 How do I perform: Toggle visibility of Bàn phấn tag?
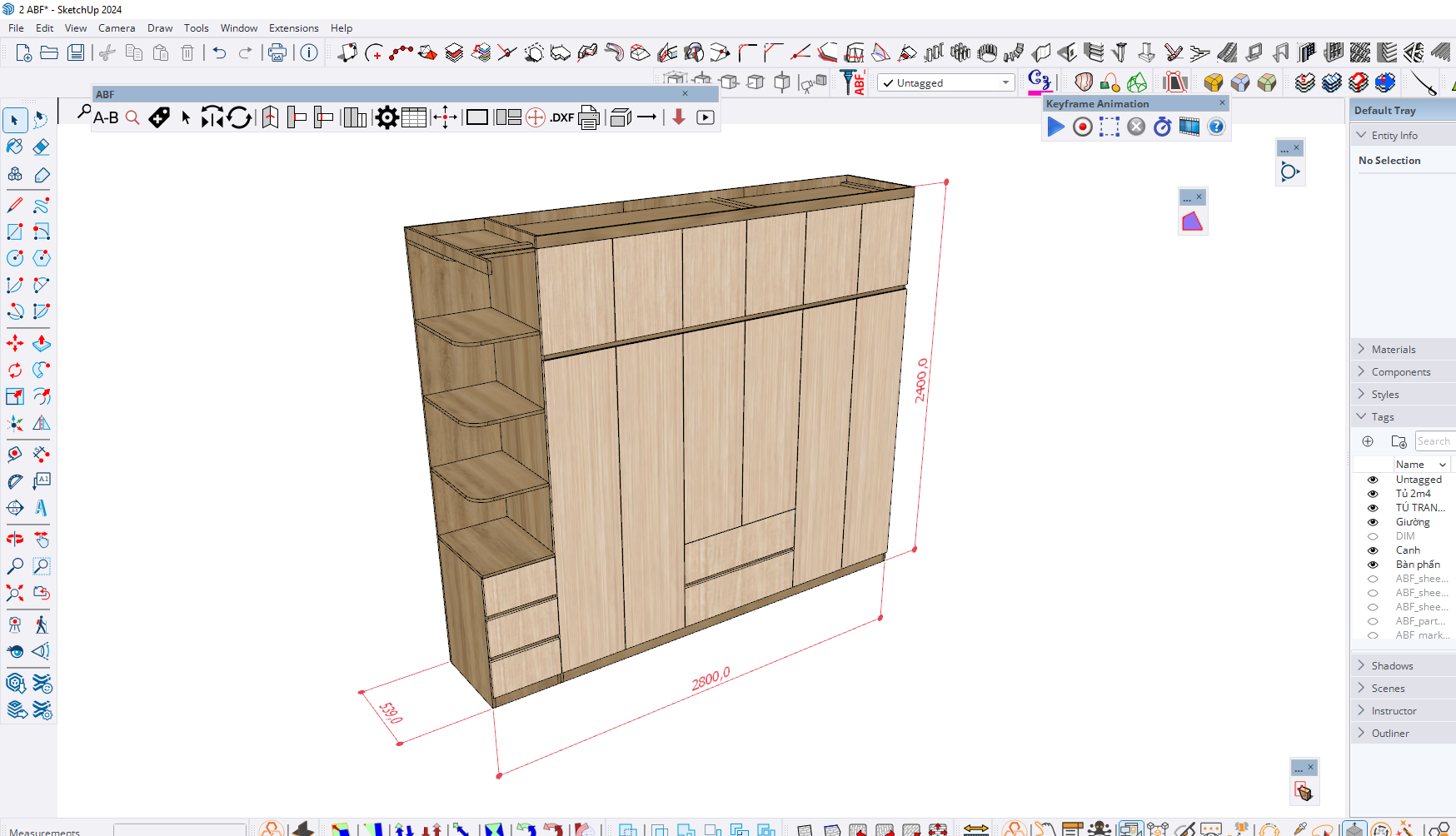coord(1373,565)
